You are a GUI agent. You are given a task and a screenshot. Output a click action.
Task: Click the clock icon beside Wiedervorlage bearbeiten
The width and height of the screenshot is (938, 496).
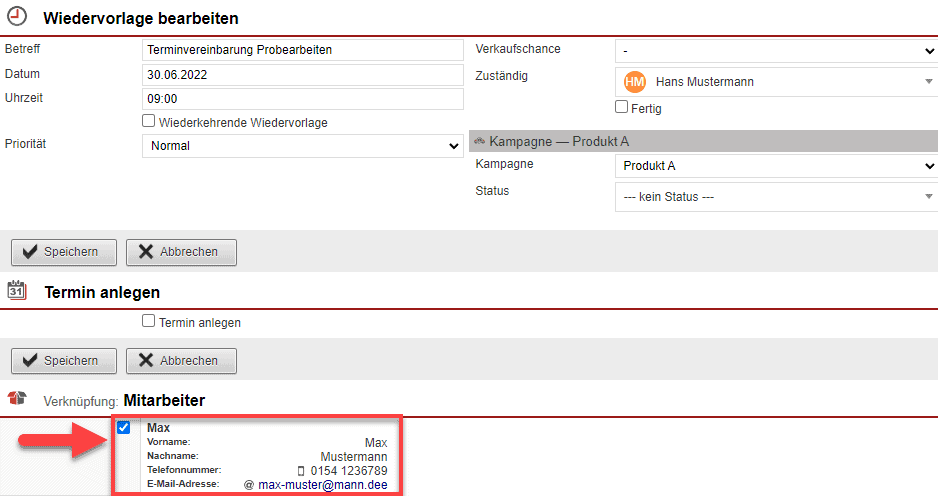pyautogui.click(x=17, y=17)
